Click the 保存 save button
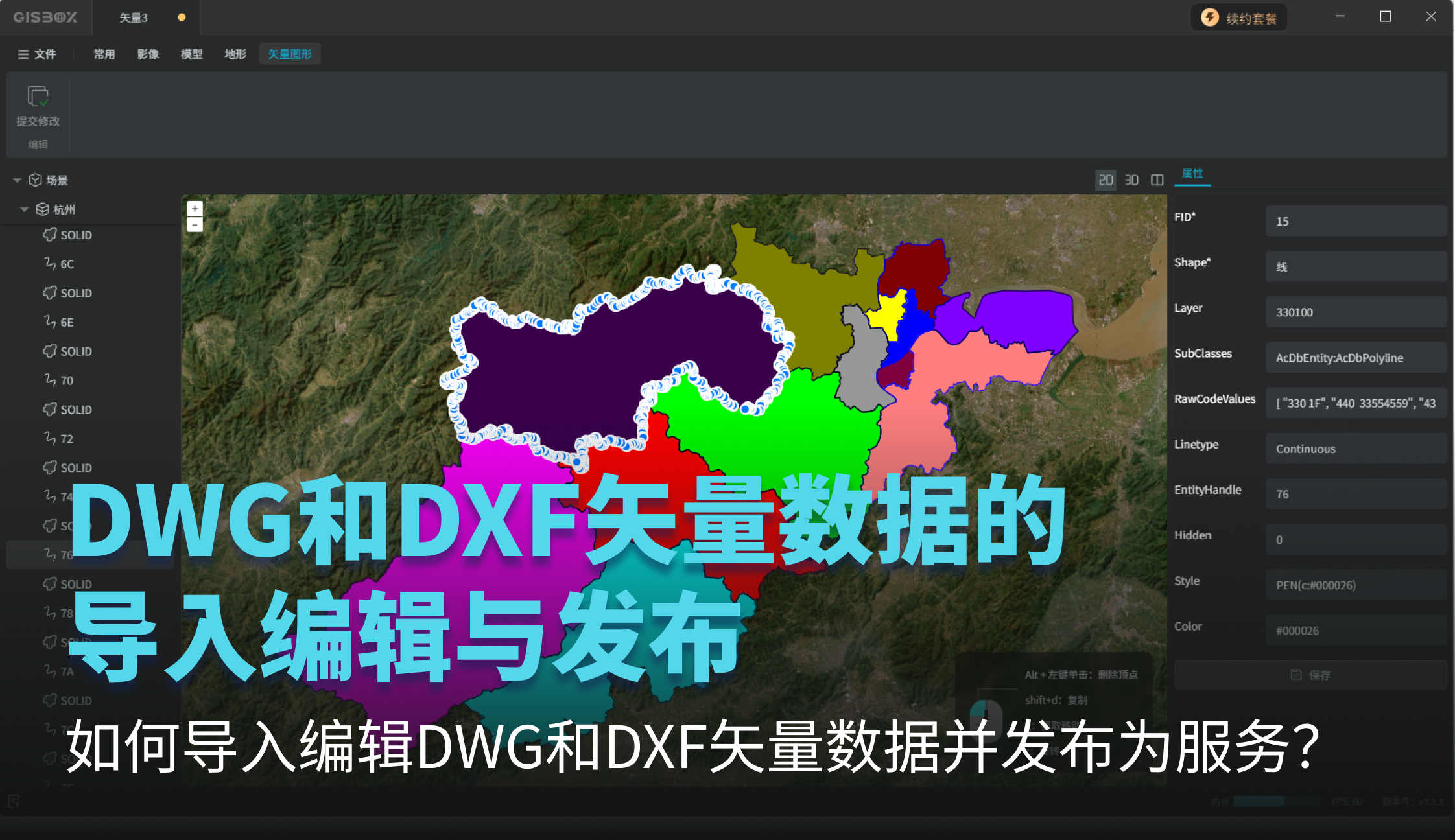 coord(1310,675)
